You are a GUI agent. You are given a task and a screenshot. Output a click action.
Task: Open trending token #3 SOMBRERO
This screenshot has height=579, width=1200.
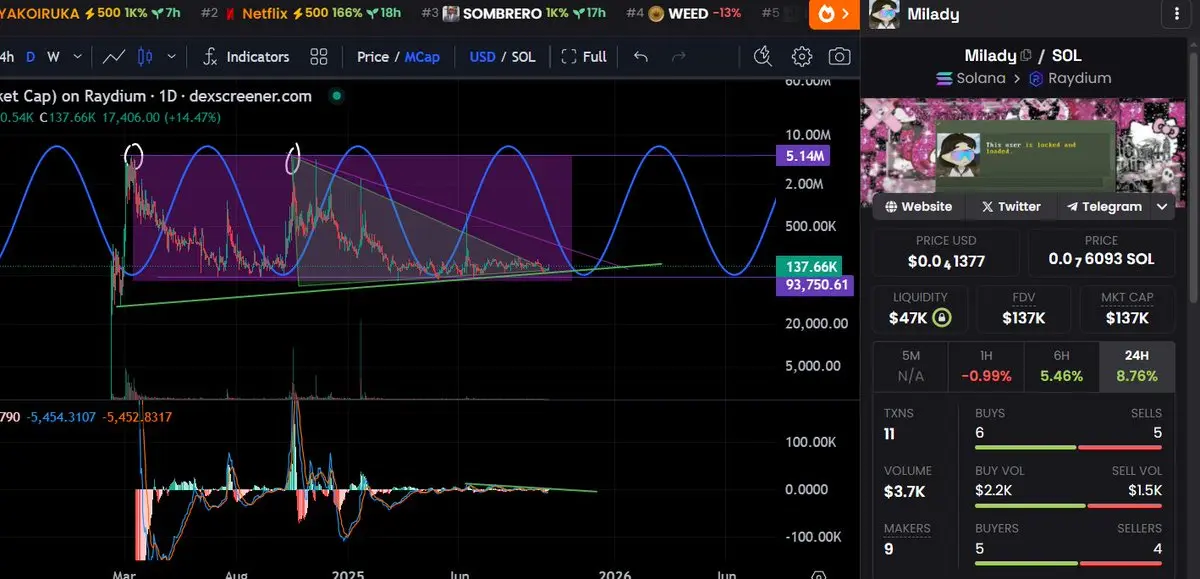point(514,14)
